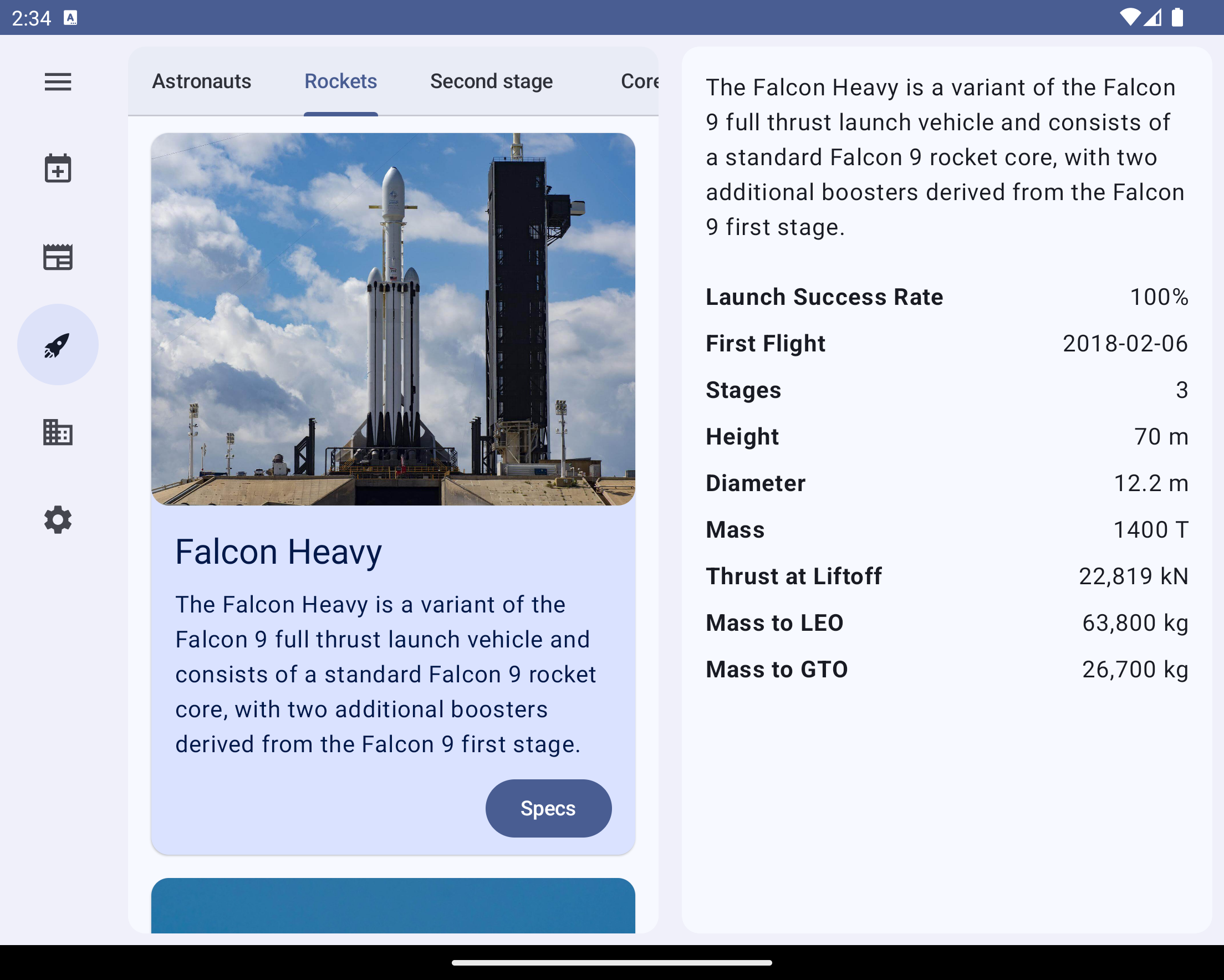
Task: Tap the home gesture bar
Action: pos(612,962)
